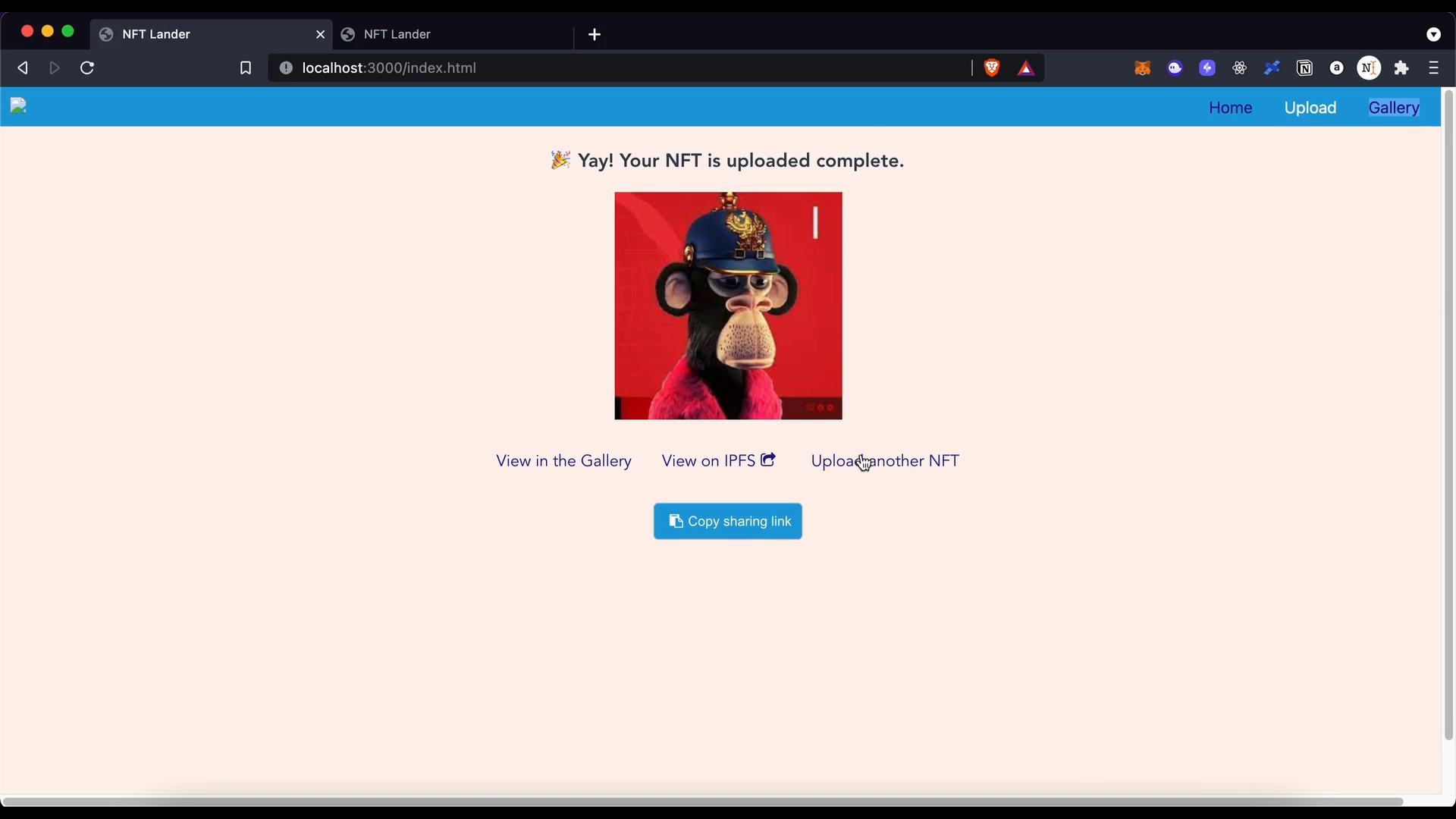Open the purple lightning bolt extension

pyautogui.click(x=1207, y=68)
